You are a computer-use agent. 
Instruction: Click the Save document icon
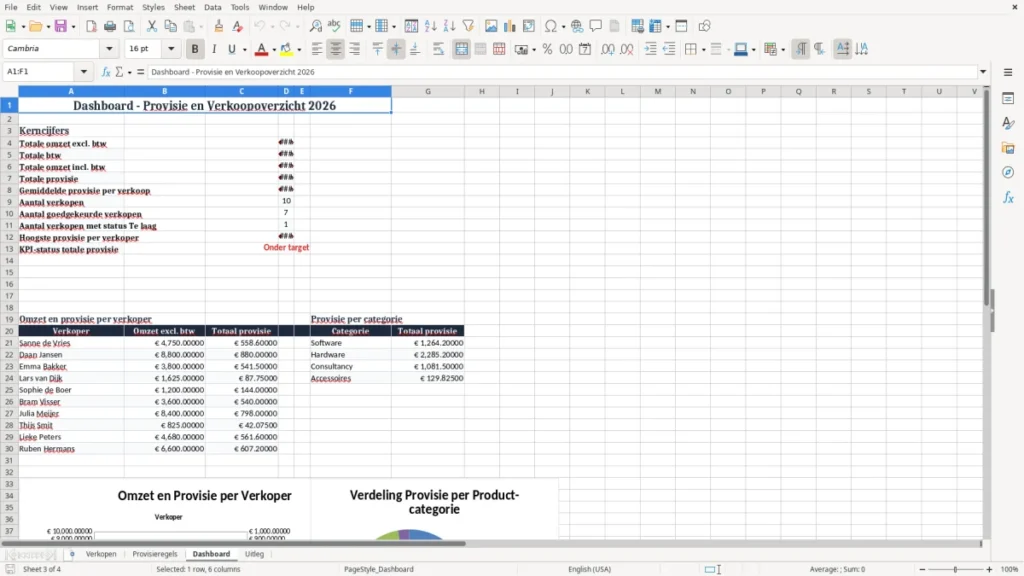61,26
